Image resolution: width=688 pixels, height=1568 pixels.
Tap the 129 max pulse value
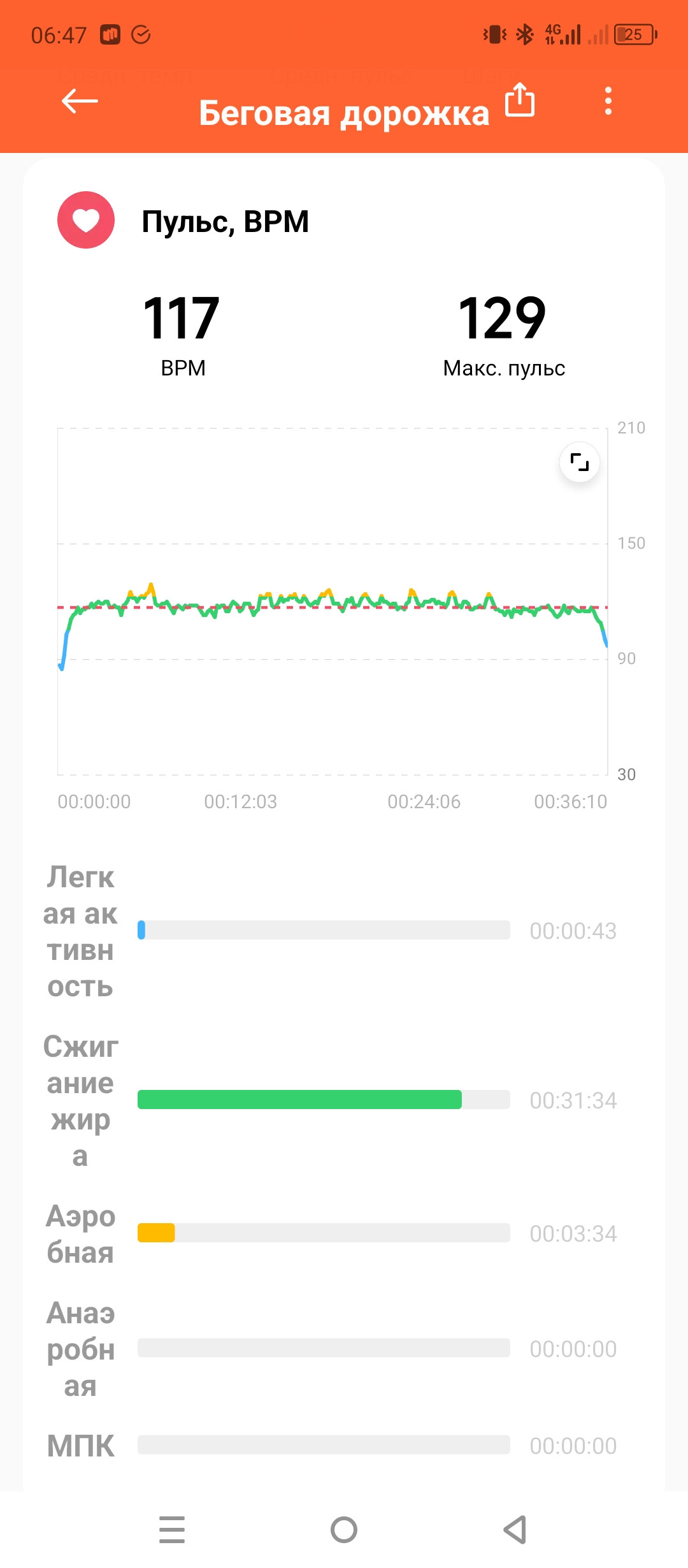503,318
